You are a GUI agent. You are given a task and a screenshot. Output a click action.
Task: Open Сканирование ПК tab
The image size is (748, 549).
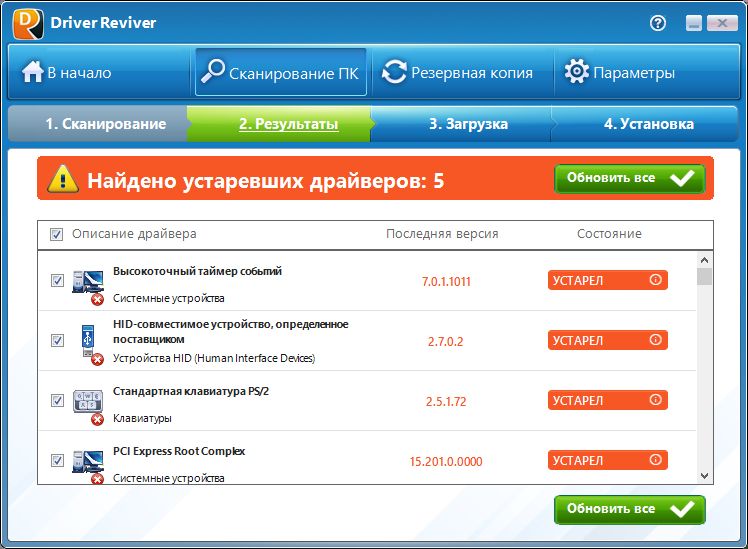pos(281,73)
